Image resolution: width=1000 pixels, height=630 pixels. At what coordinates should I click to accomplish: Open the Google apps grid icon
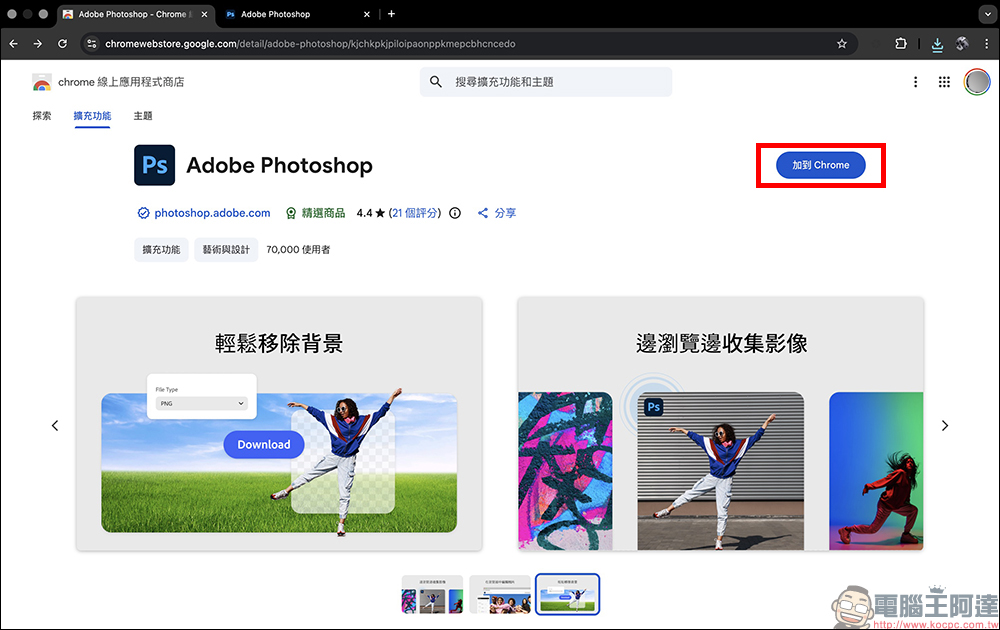coord(943,81)
